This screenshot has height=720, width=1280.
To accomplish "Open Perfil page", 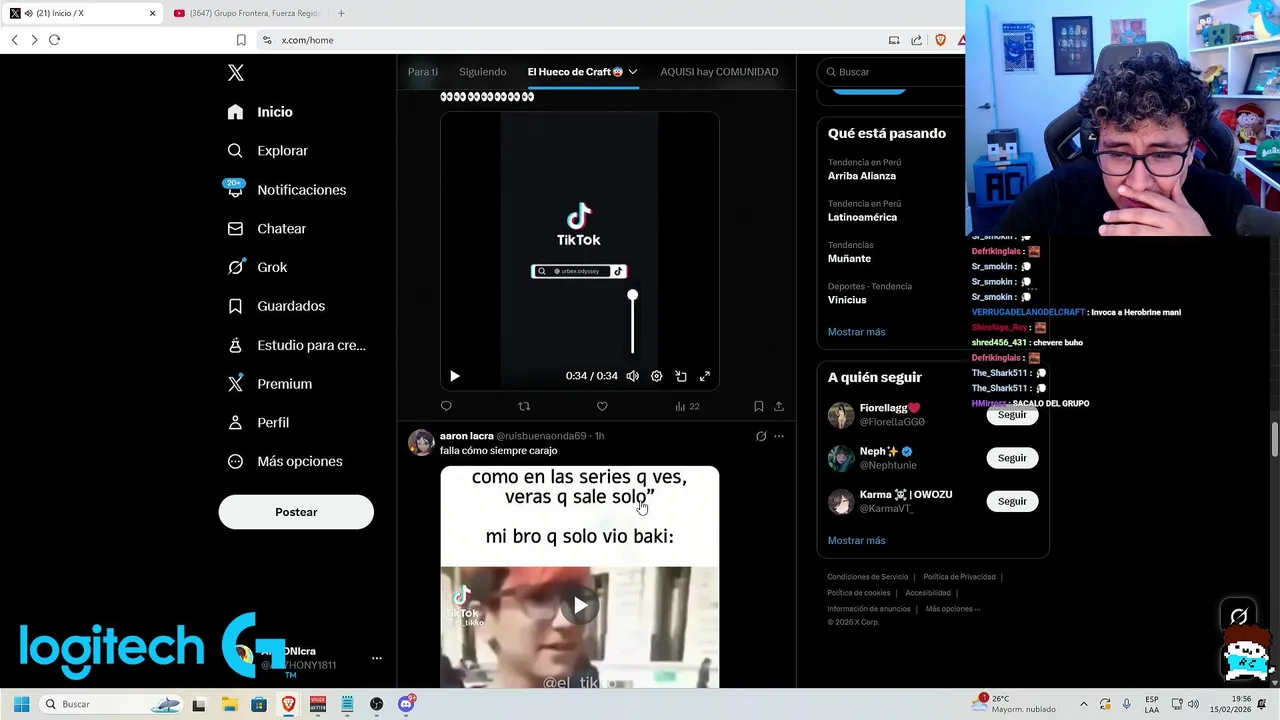I will pyautogui.click(x=258, y=422).
